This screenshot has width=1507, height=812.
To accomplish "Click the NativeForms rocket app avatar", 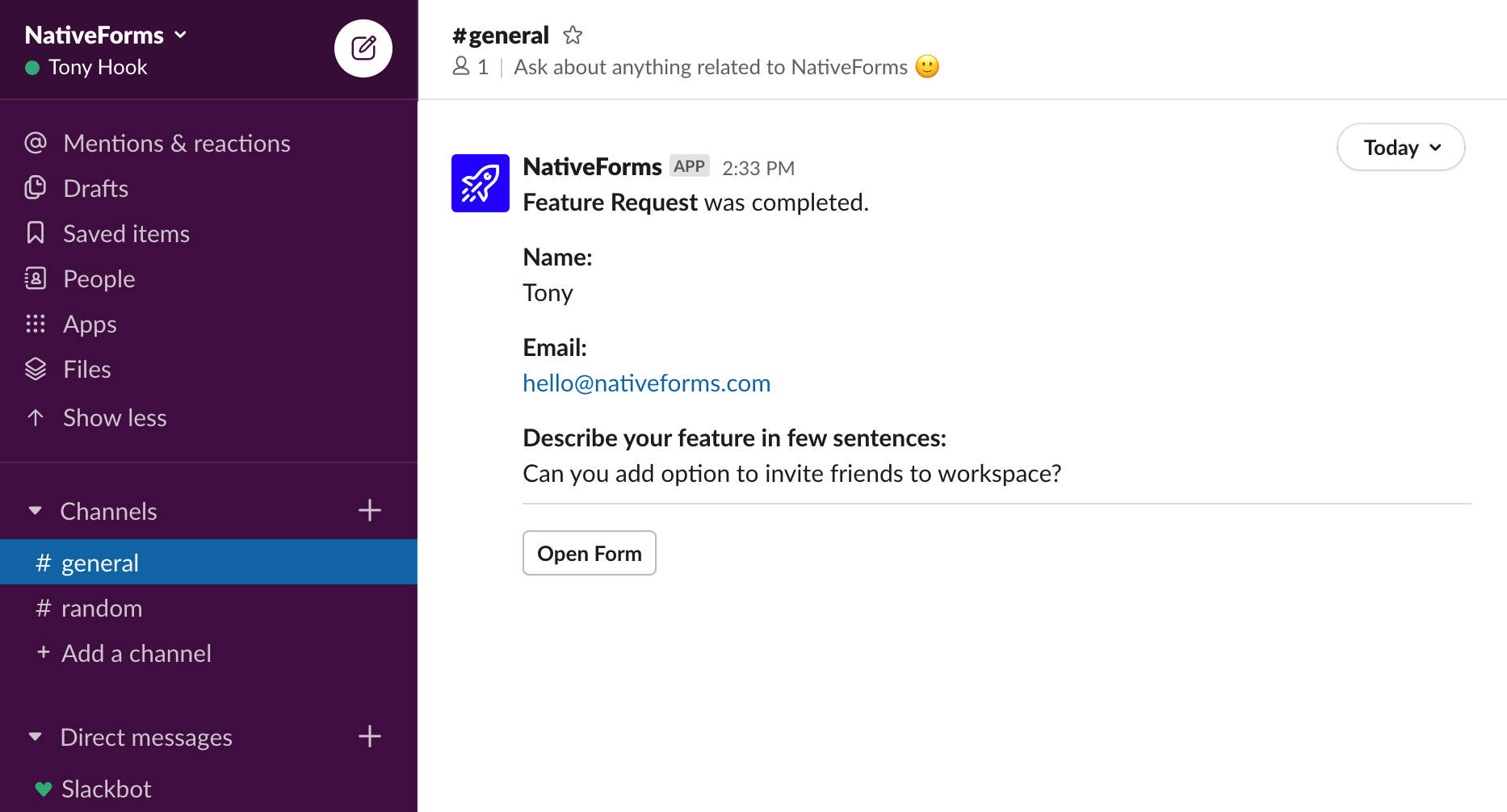I will coord(481,183).
